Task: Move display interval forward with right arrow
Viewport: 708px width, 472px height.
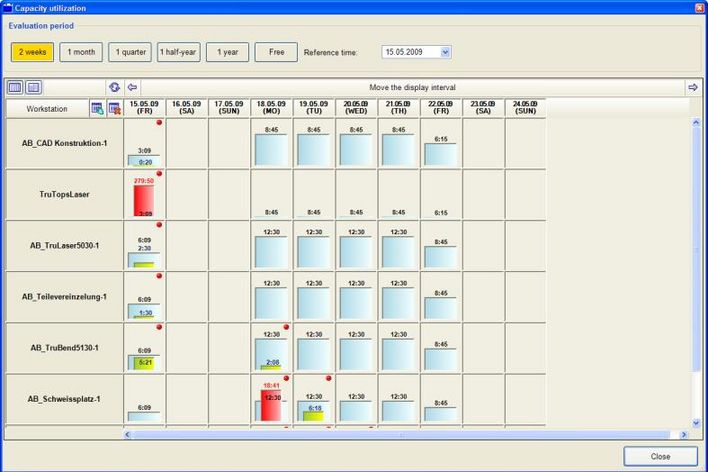Action: point(693,87)
